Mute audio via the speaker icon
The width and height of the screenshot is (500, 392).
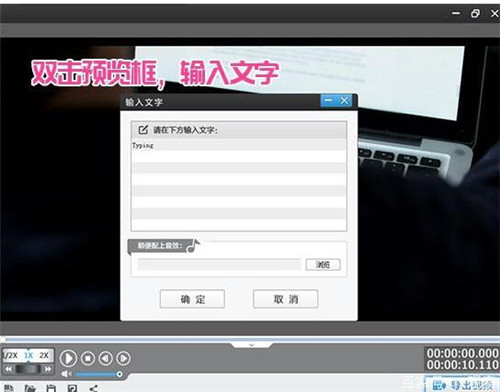(x=66, y=374)
